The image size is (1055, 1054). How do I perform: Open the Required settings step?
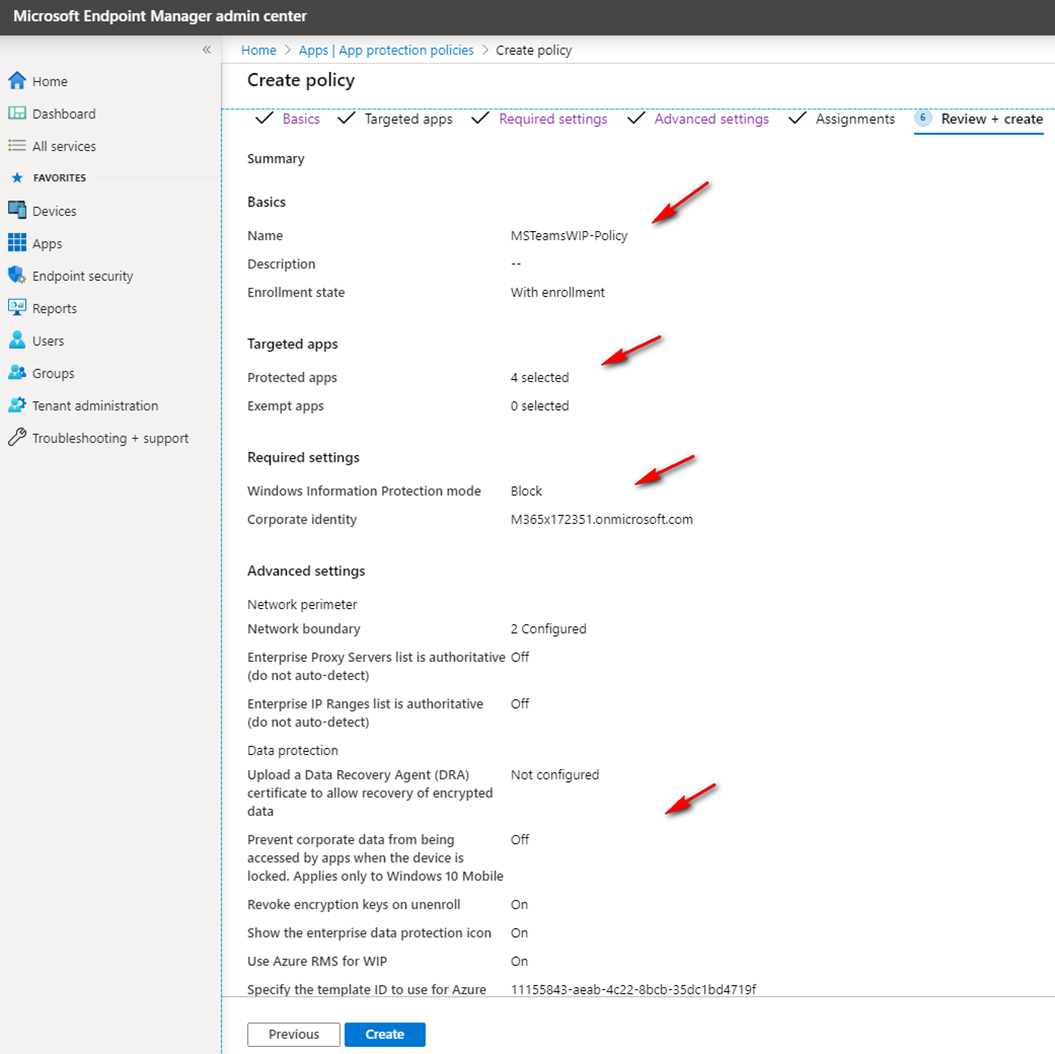point(553,119)
